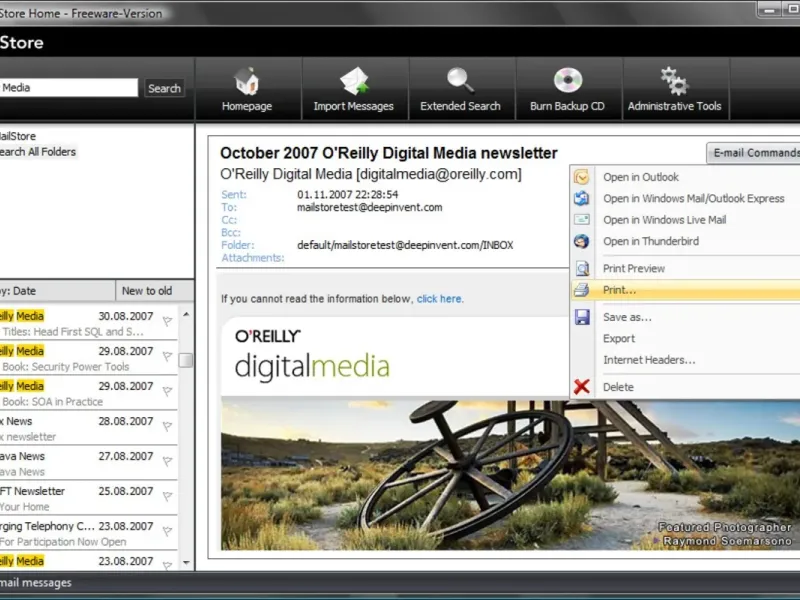
Task: Choose Delete from the menu
Action: [x=618, y=387]
